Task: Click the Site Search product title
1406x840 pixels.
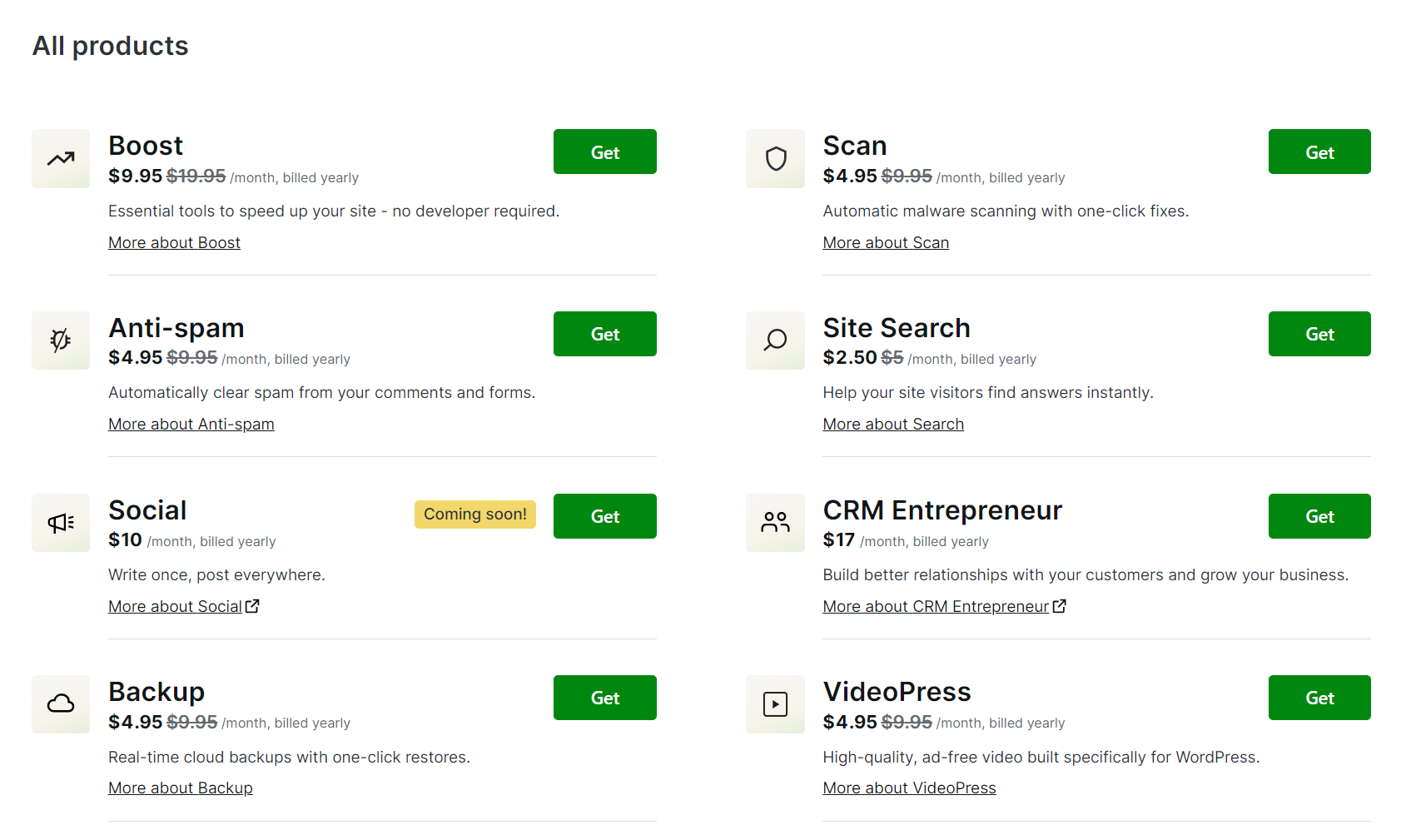Action: 897,328
